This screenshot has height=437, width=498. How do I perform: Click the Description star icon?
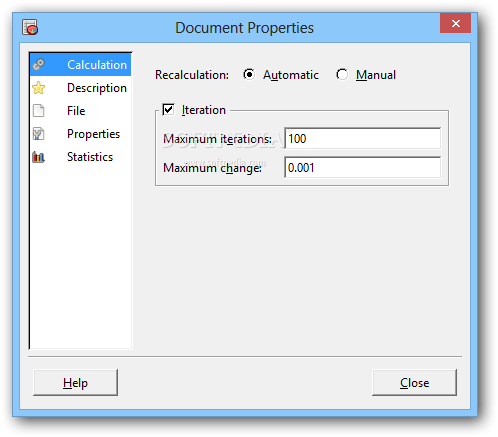tap(39, 88)
